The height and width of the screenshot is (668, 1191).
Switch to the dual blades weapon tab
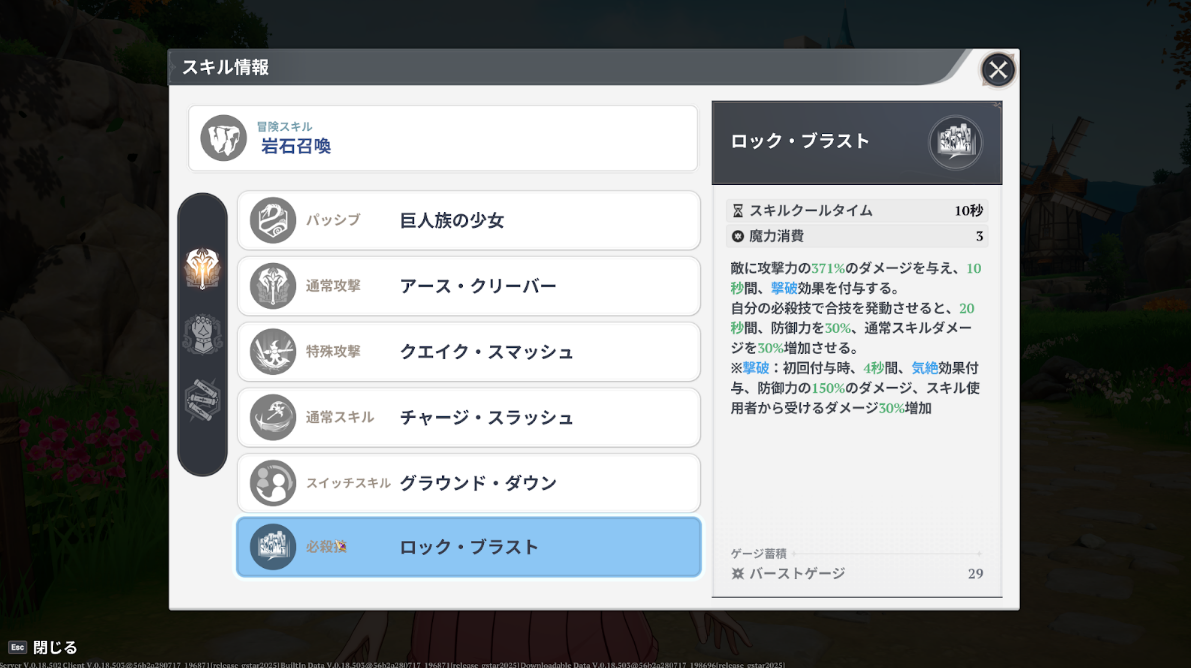point(202,396)
